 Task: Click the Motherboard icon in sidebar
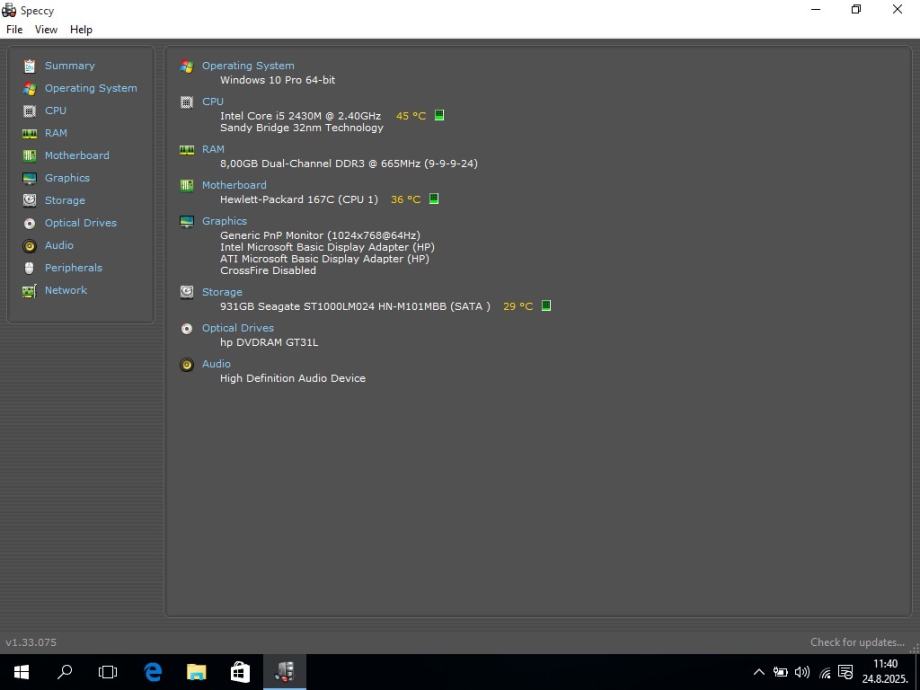pyautogui.click(x=29, y=155)
